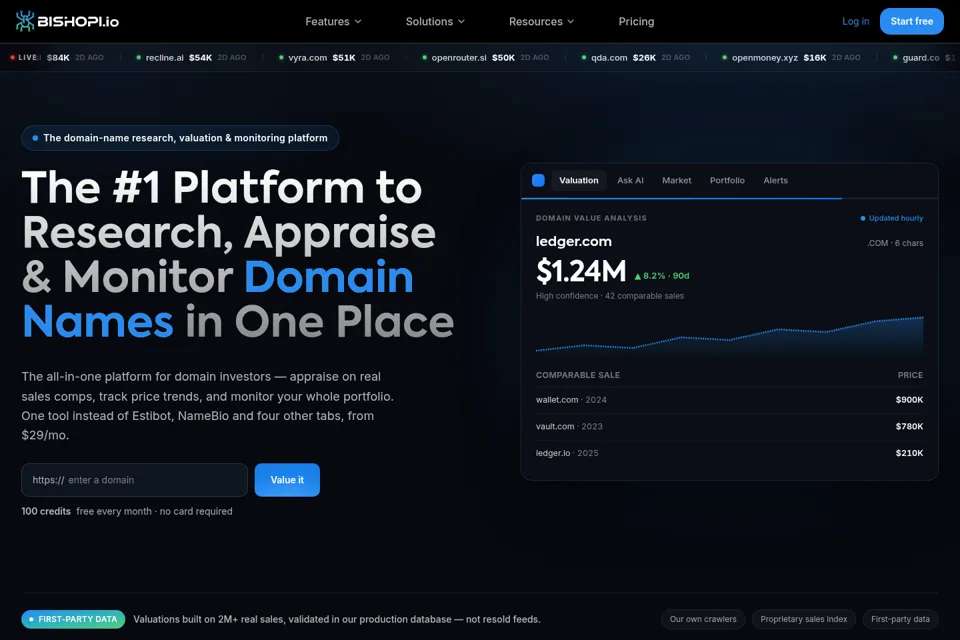Click guard.co ticker entry
960x640 pixels.
924,58
